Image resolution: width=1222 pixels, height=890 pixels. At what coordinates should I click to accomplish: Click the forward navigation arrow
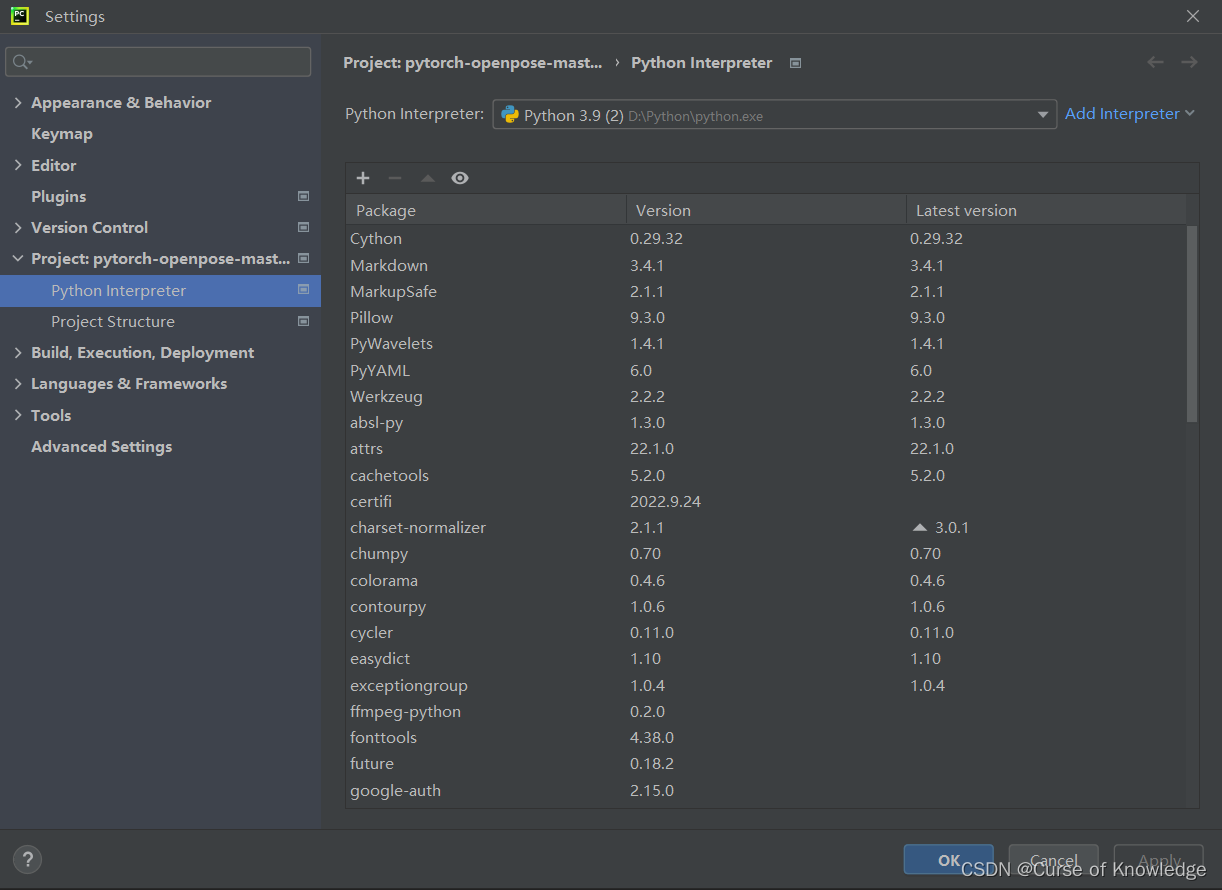click(1189, 62)
